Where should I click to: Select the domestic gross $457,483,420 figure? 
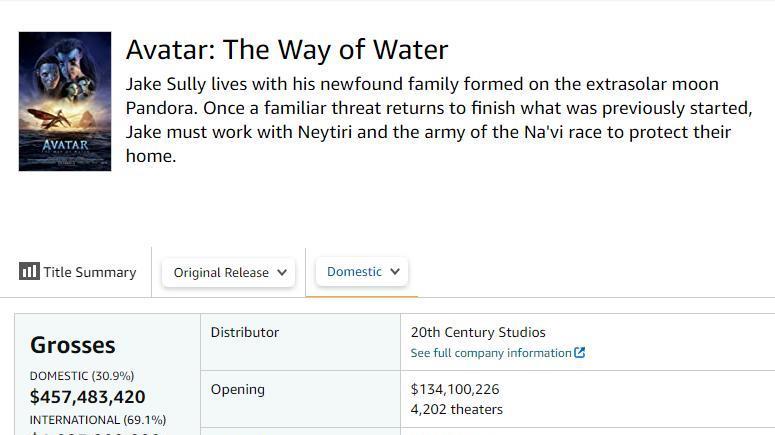click(x=88, y=397)
